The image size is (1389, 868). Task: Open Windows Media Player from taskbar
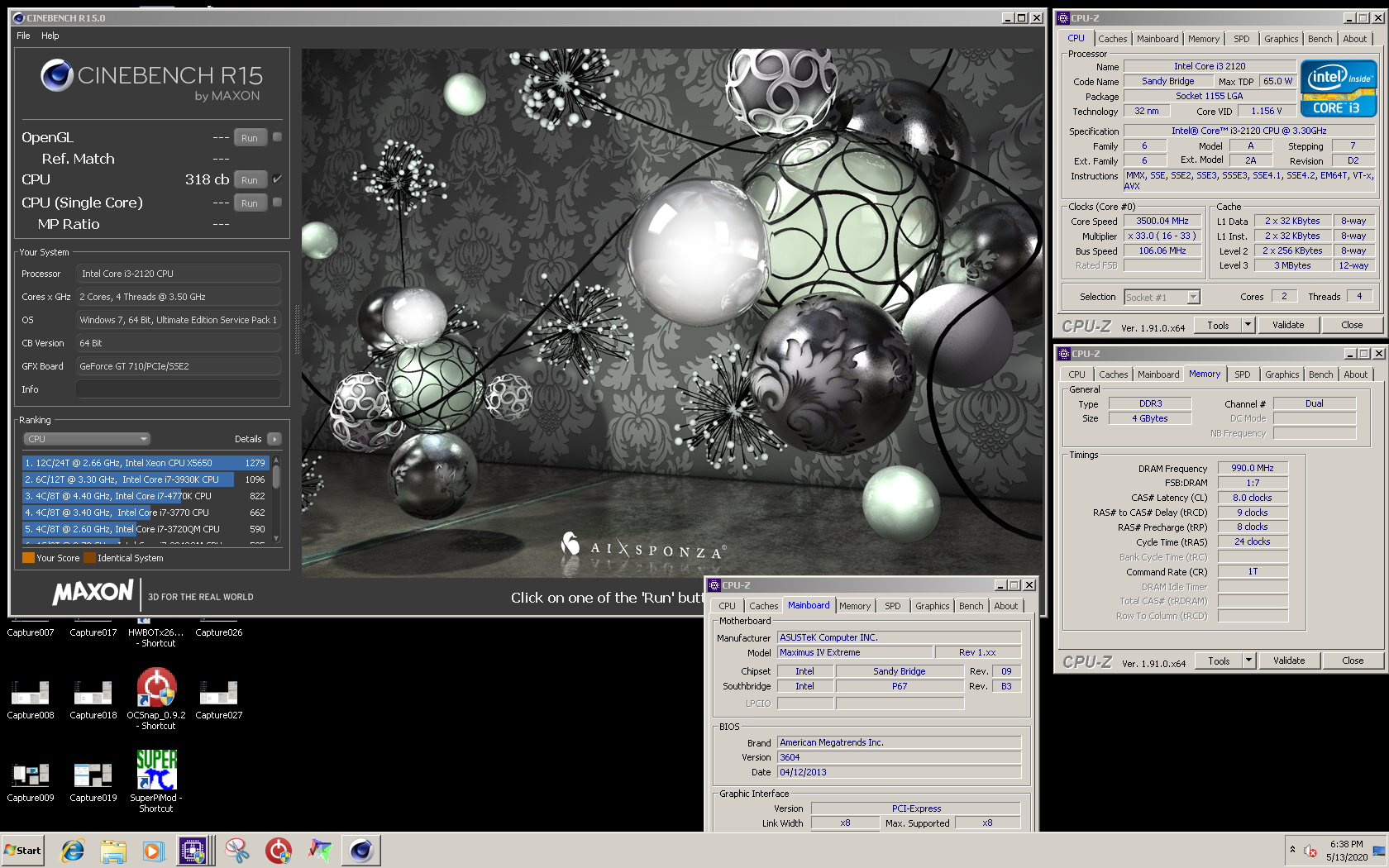(154, 850)
